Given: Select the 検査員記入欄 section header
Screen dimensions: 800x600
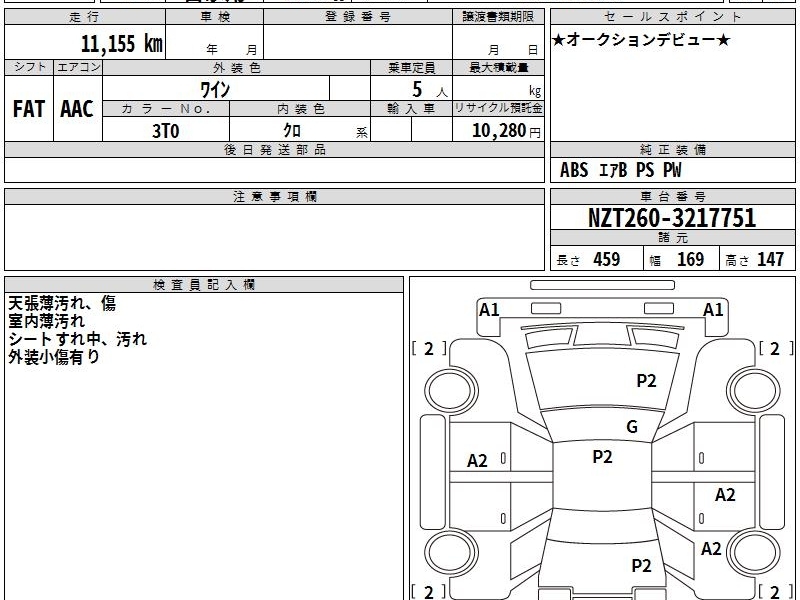Looking at the screenshot, I should [204, 285].
